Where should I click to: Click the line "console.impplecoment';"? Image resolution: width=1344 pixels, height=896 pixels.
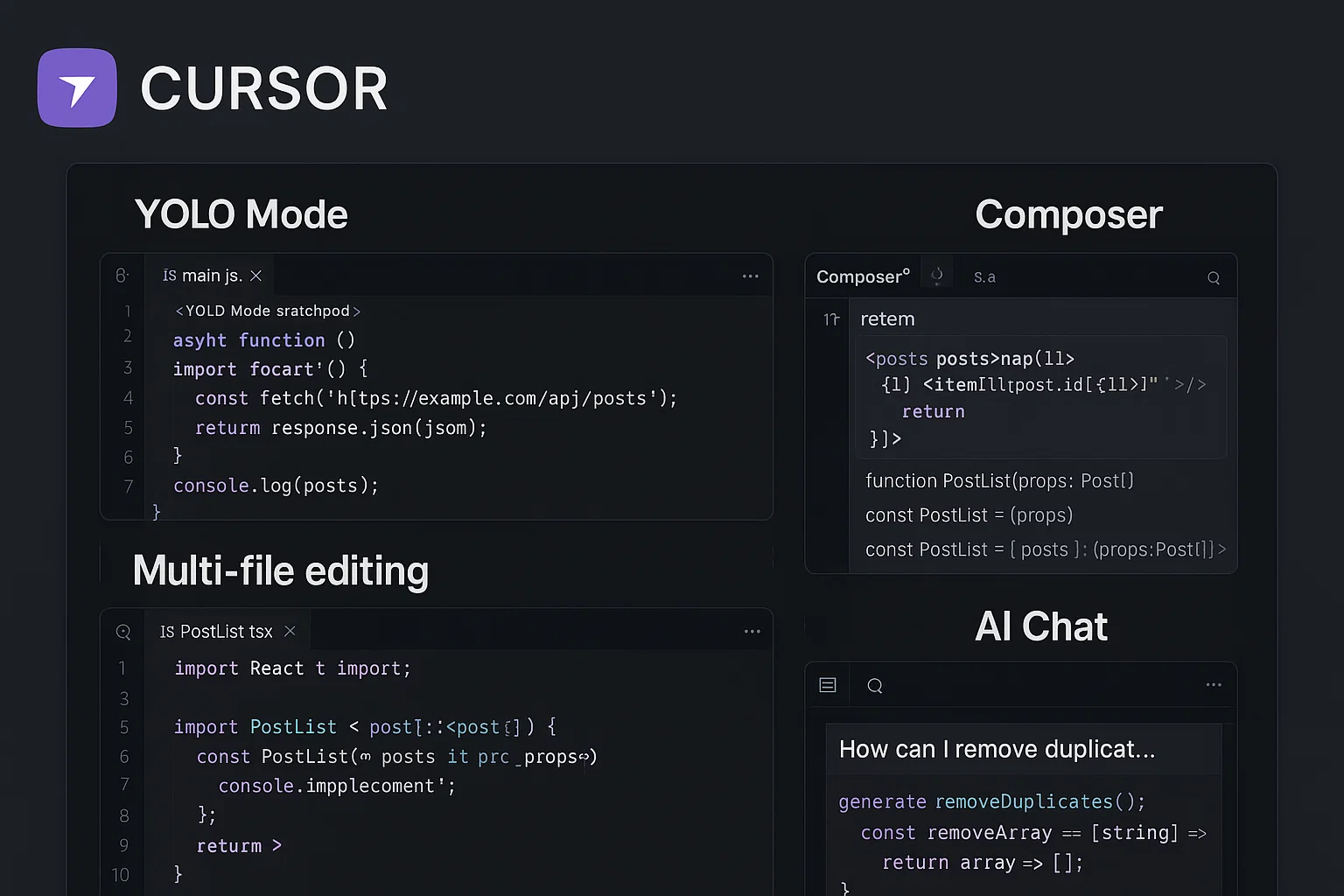pos(337,786)
